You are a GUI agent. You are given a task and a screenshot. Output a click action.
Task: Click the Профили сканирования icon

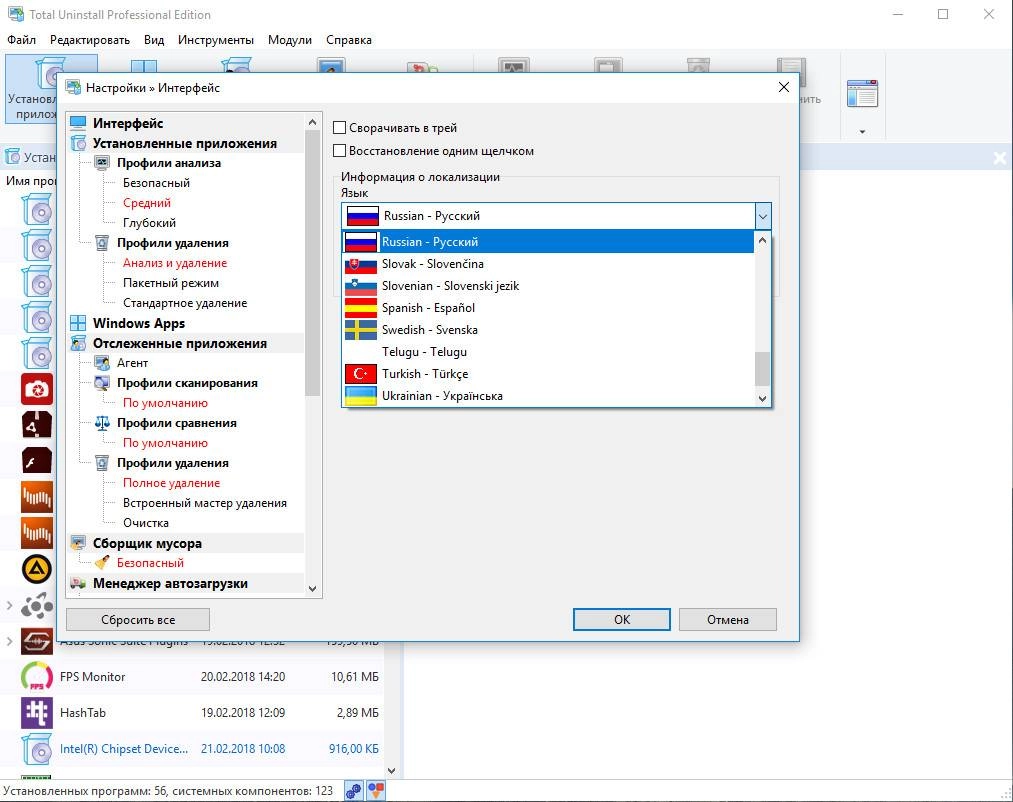pyautogui.click(x=102, y=383)
